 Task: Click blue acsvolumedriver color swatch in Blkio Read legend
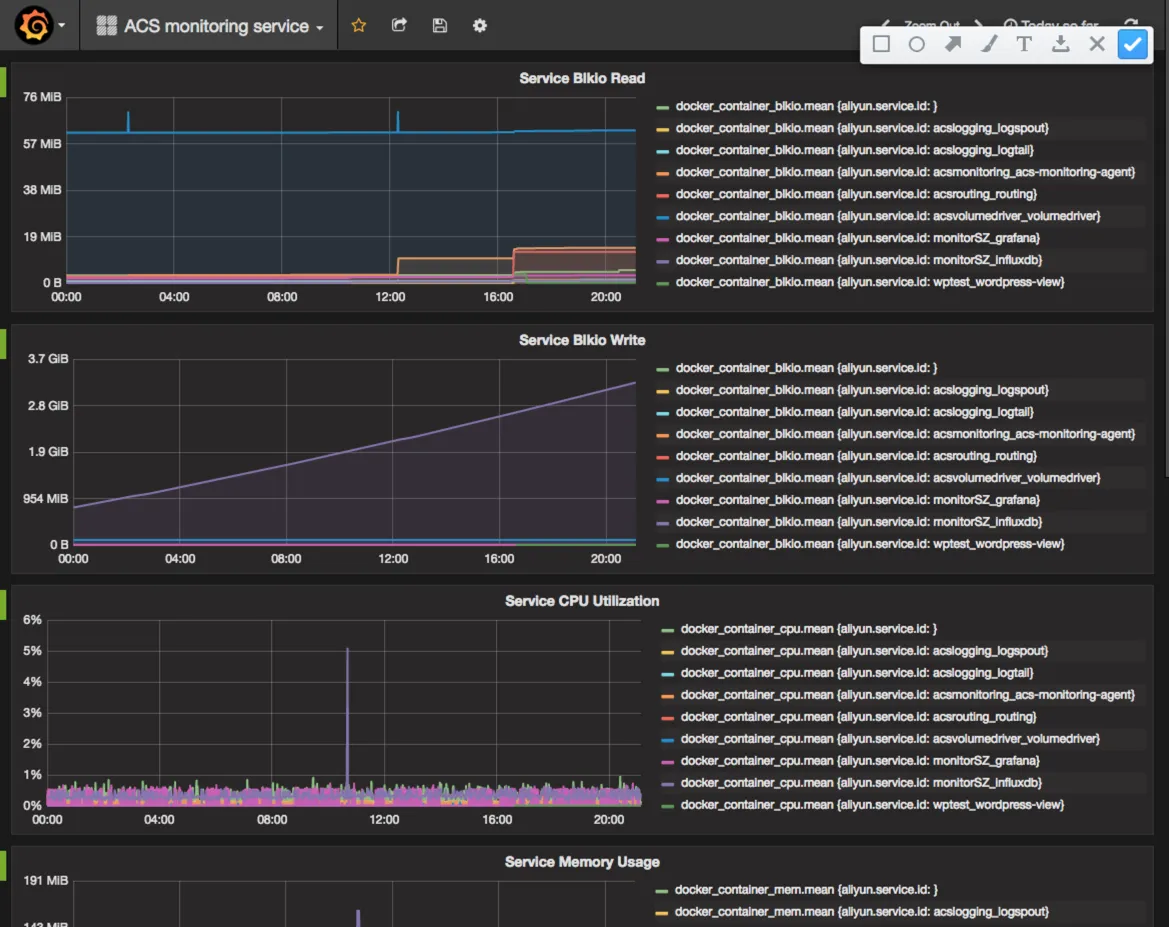(x=663, y=217)
